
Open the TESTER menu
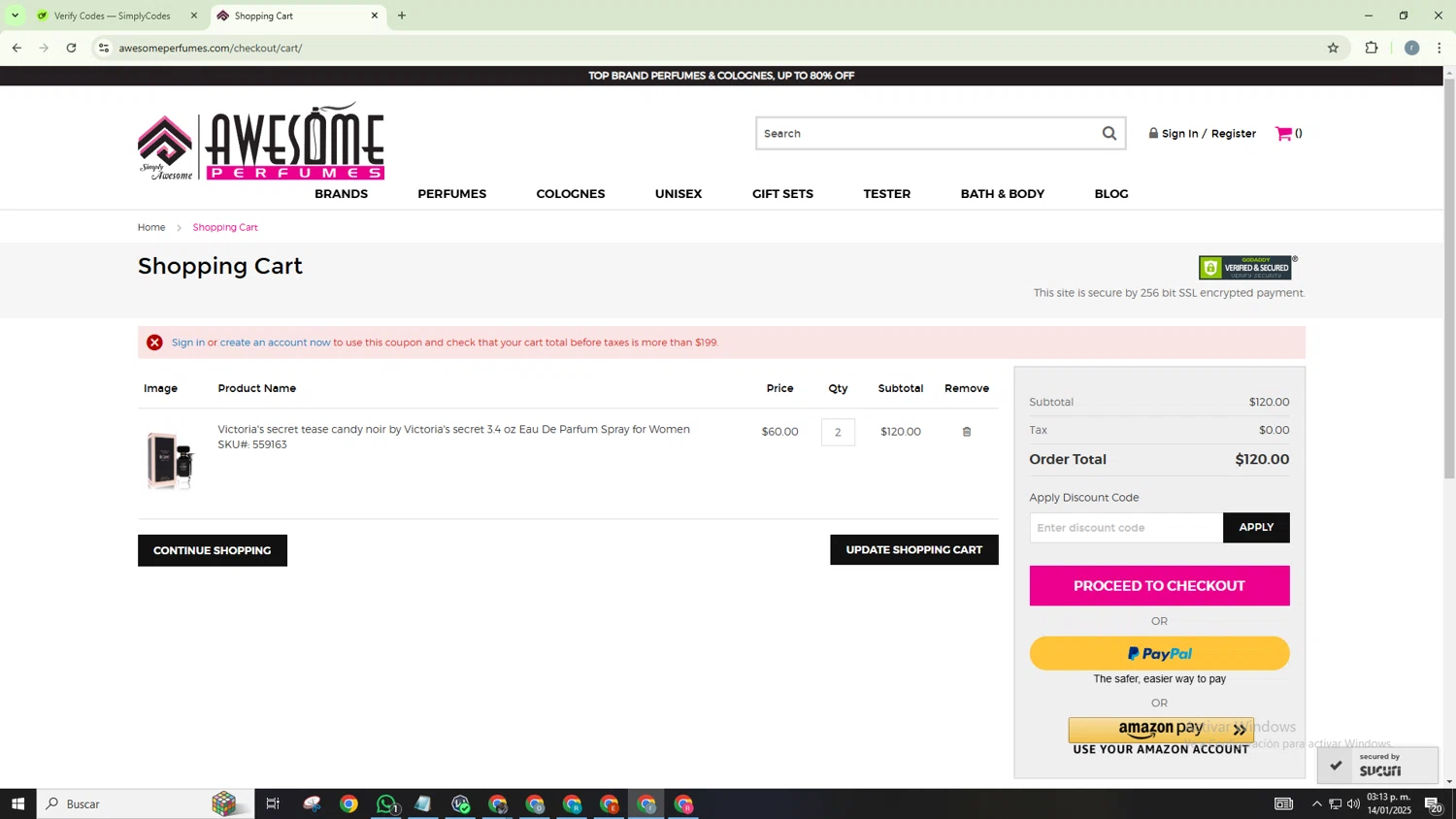(887, 194)
